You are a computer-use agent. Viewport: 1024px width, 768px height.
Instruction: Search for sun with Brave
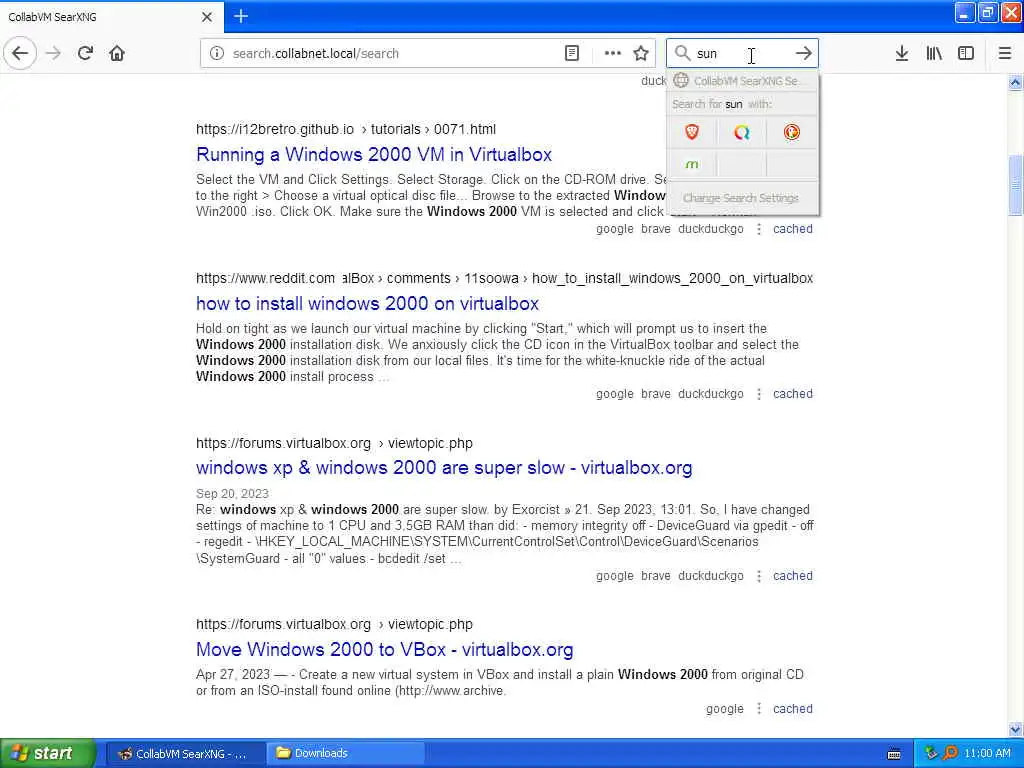692,133
